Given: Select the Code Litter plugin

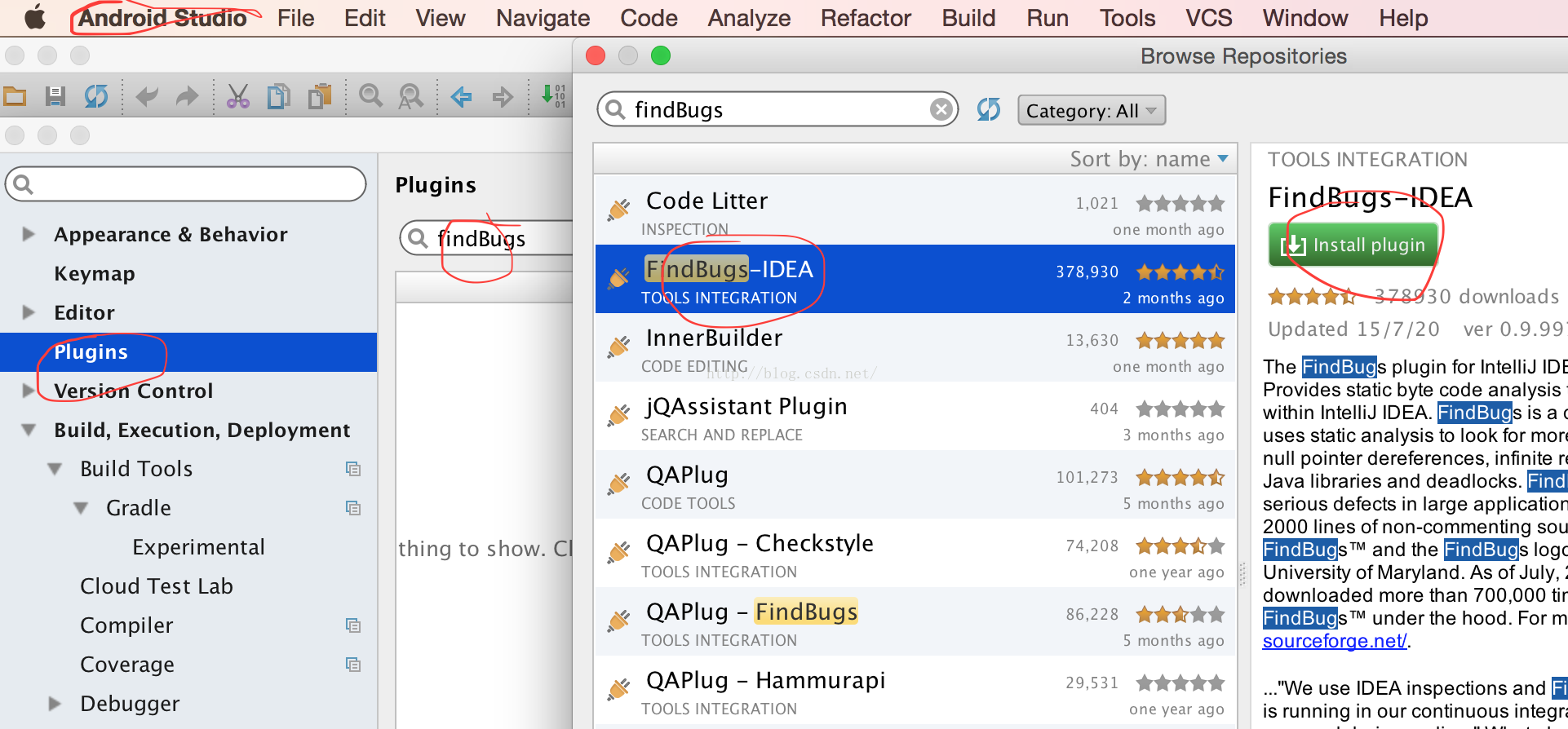Looking at the screenshot, I should [x=915, y=210].
